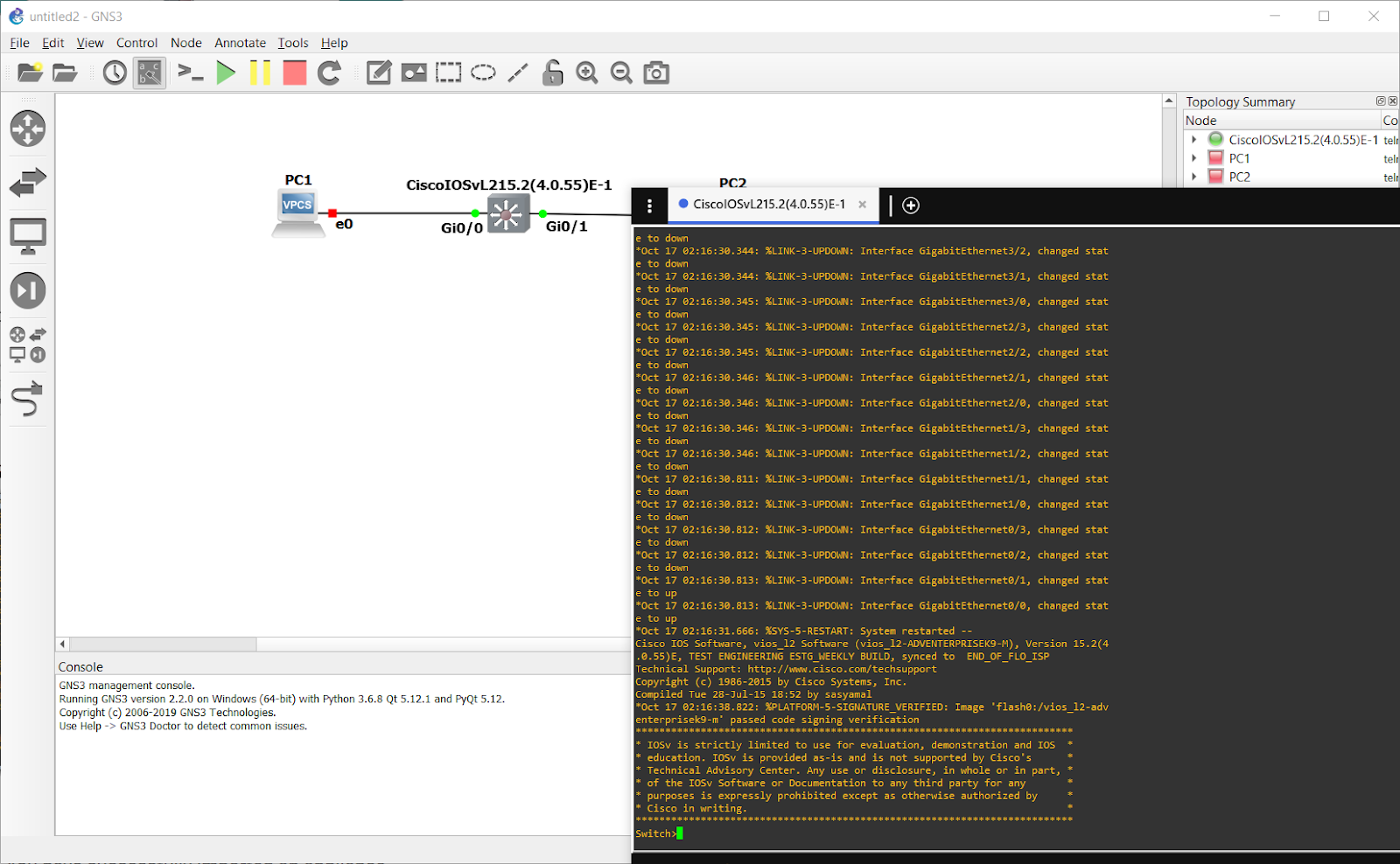Screen dimensions: 1400x864
Task: Select the Add a link cable tool
Action: [x=28, y=399]
